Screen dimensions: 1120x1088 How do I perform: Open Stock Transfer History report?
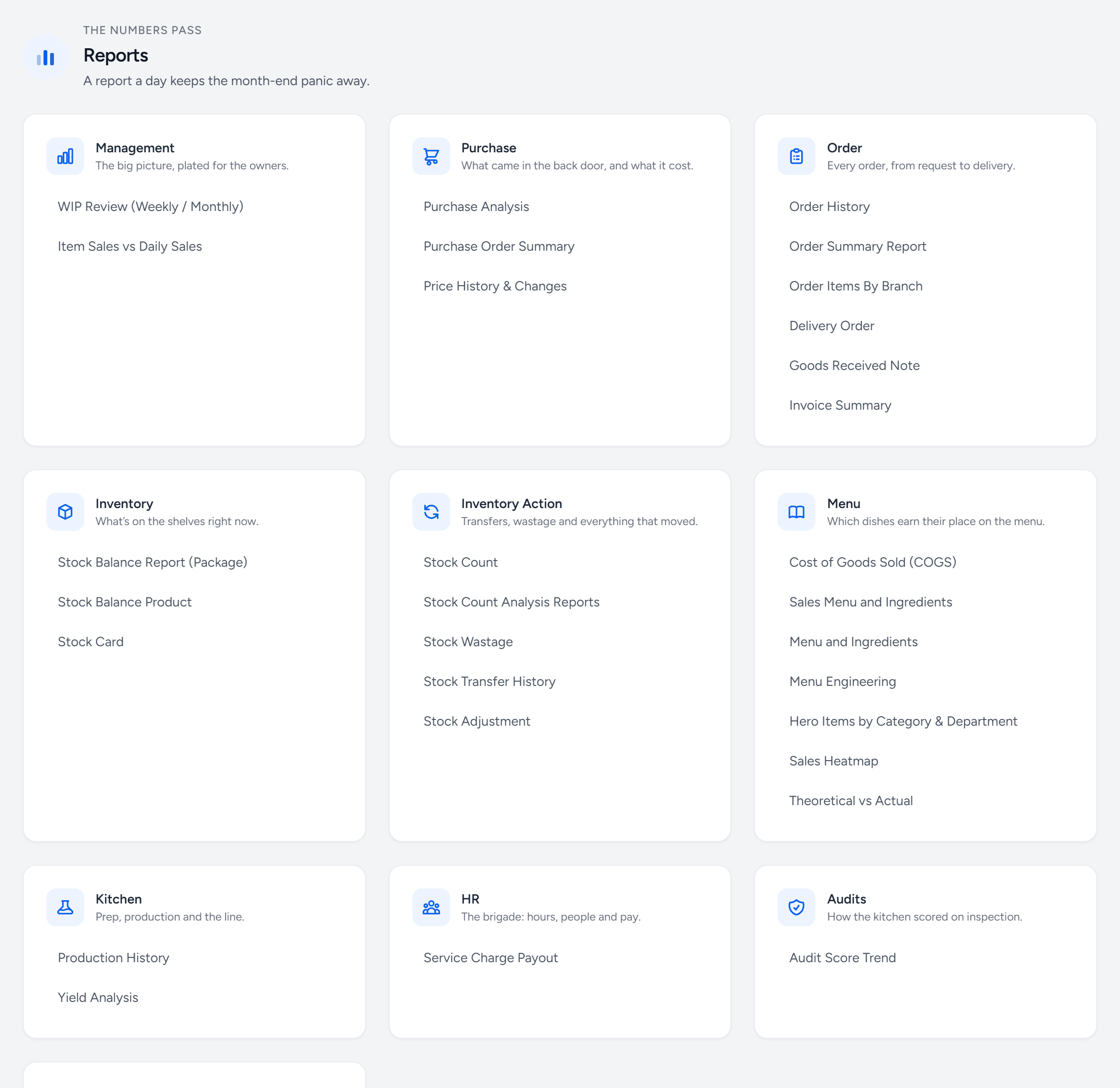pos(489,681)
